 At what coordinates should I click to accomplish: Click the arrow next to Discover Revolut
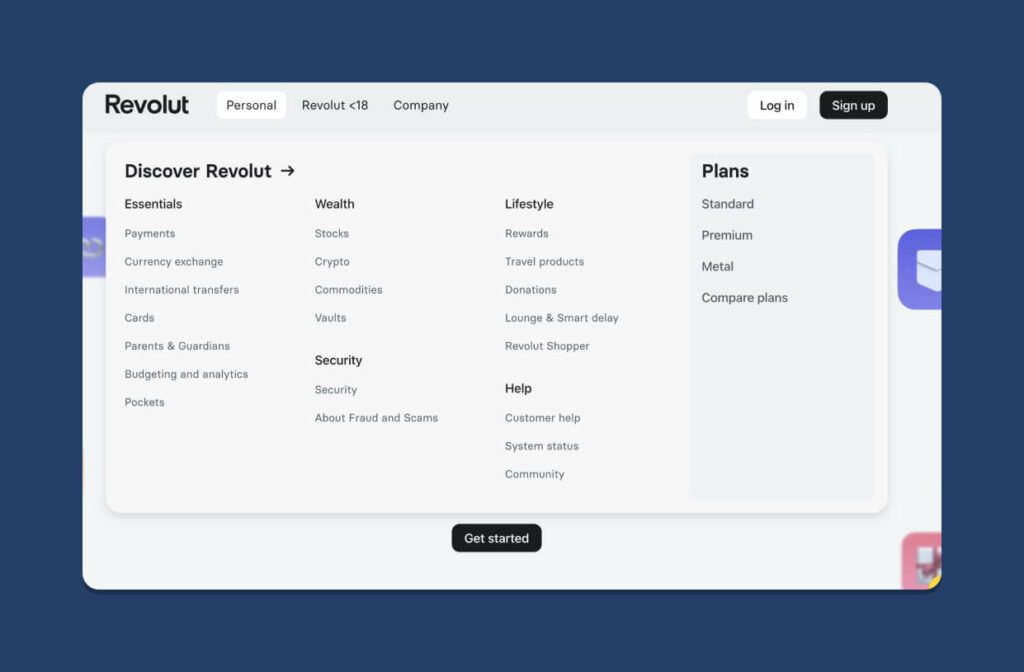[x=287, y=171]
